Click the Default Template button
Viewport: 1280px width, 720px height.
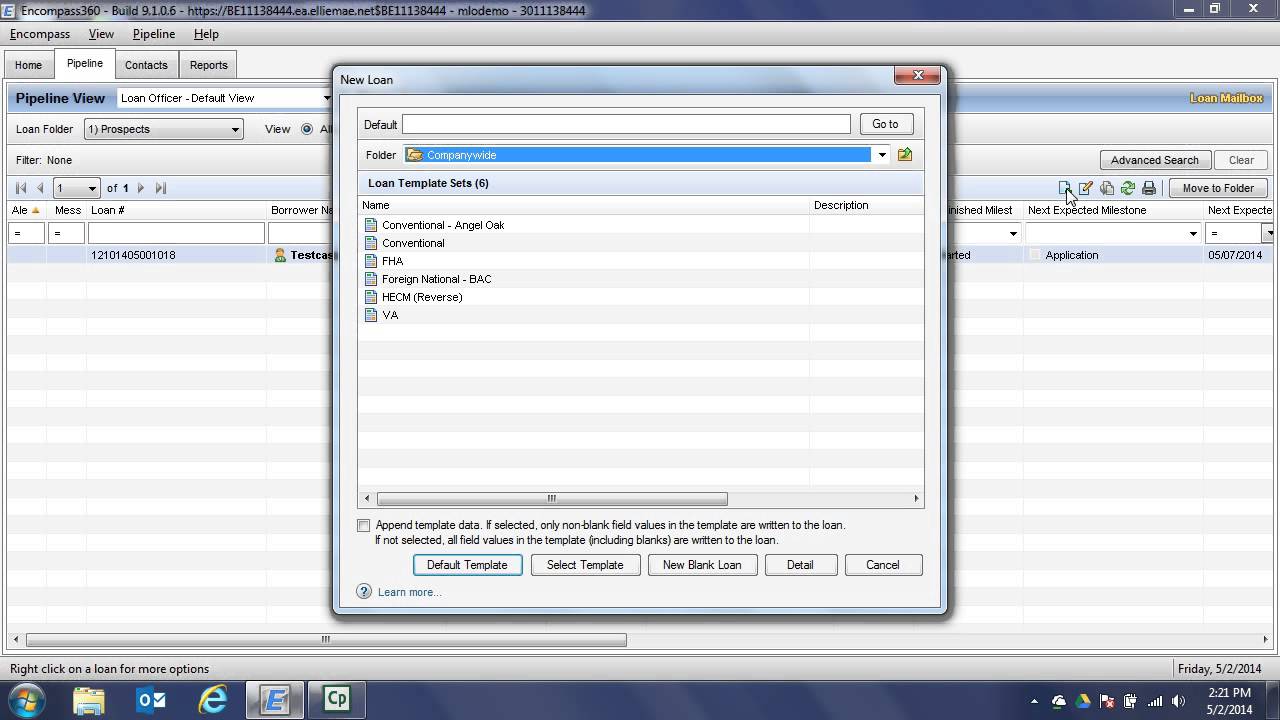point(467,565)
